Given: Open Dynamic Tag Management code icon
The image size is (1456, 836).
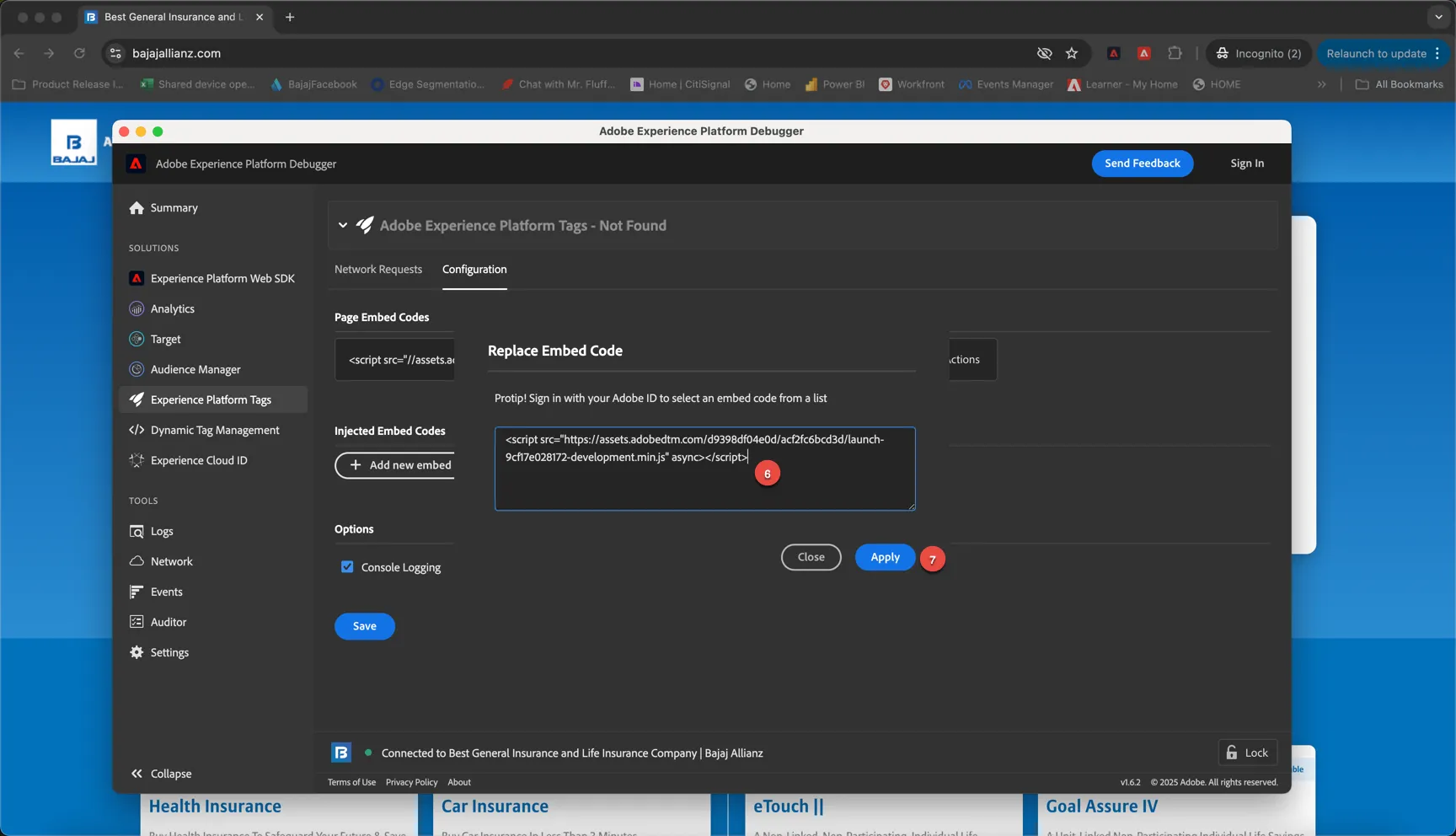Looking at the screenshot, I should coord(136,431).
